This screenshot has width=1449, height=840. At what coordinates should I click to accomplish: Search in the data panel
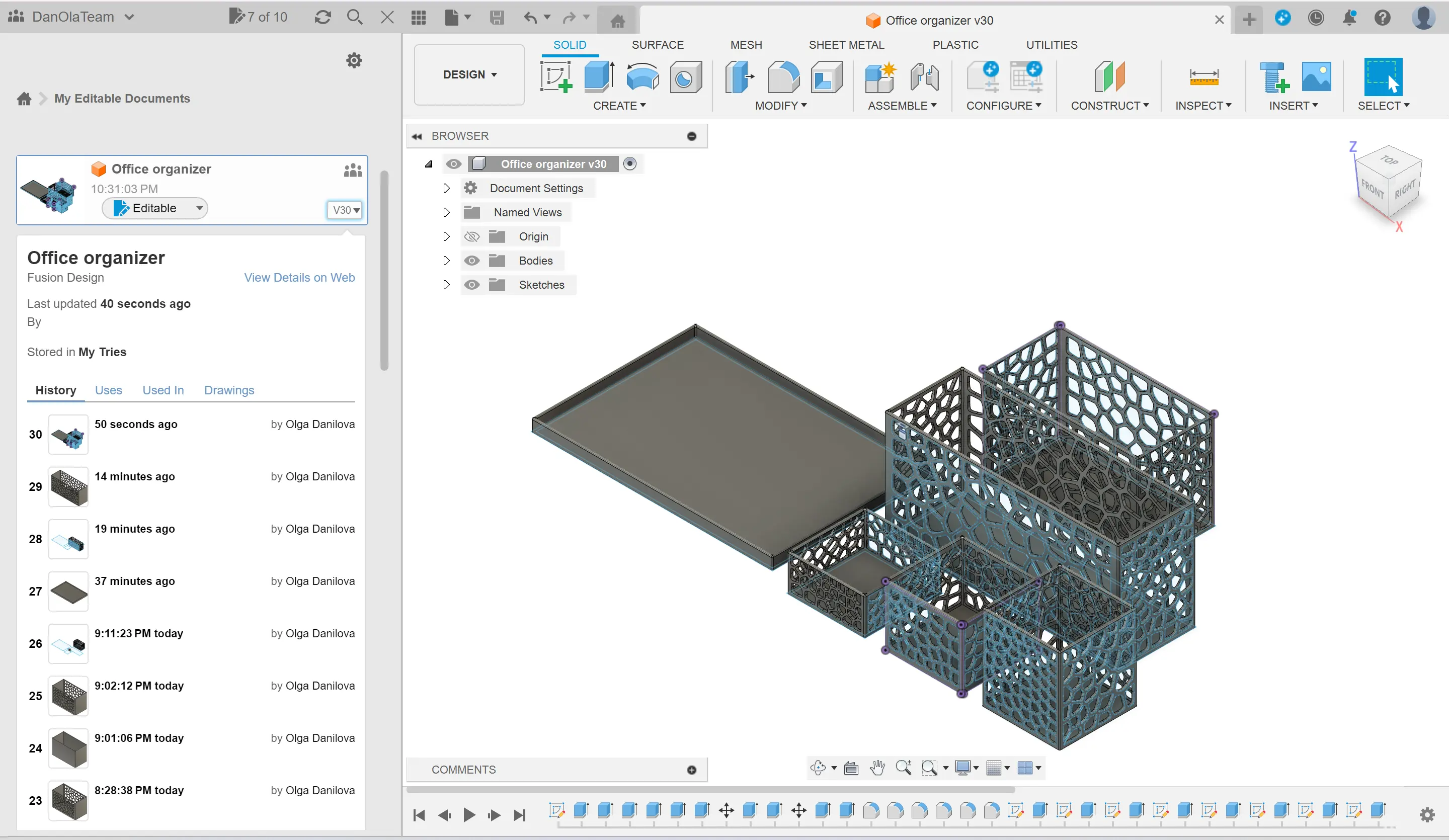(355, 17)
